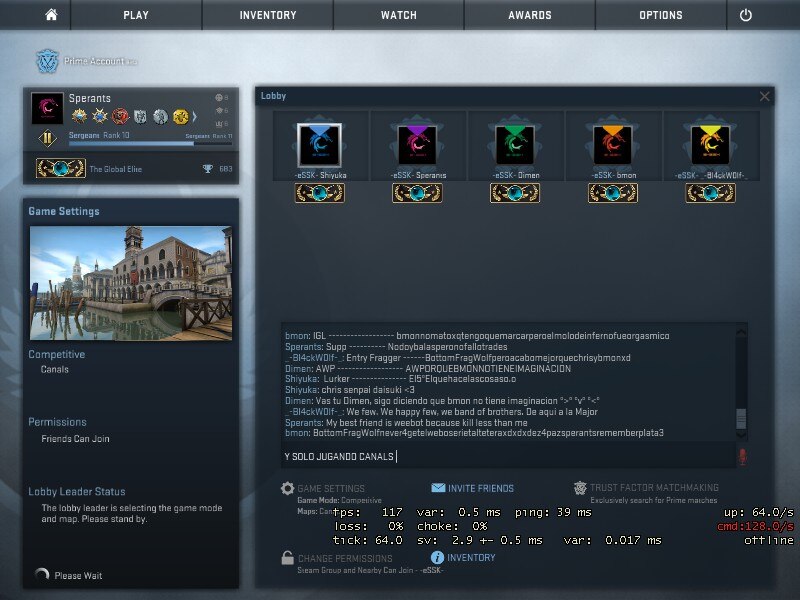Click the Sergeant rank chevron icon
Screen dimensions: 800x600
coord(47,138)
